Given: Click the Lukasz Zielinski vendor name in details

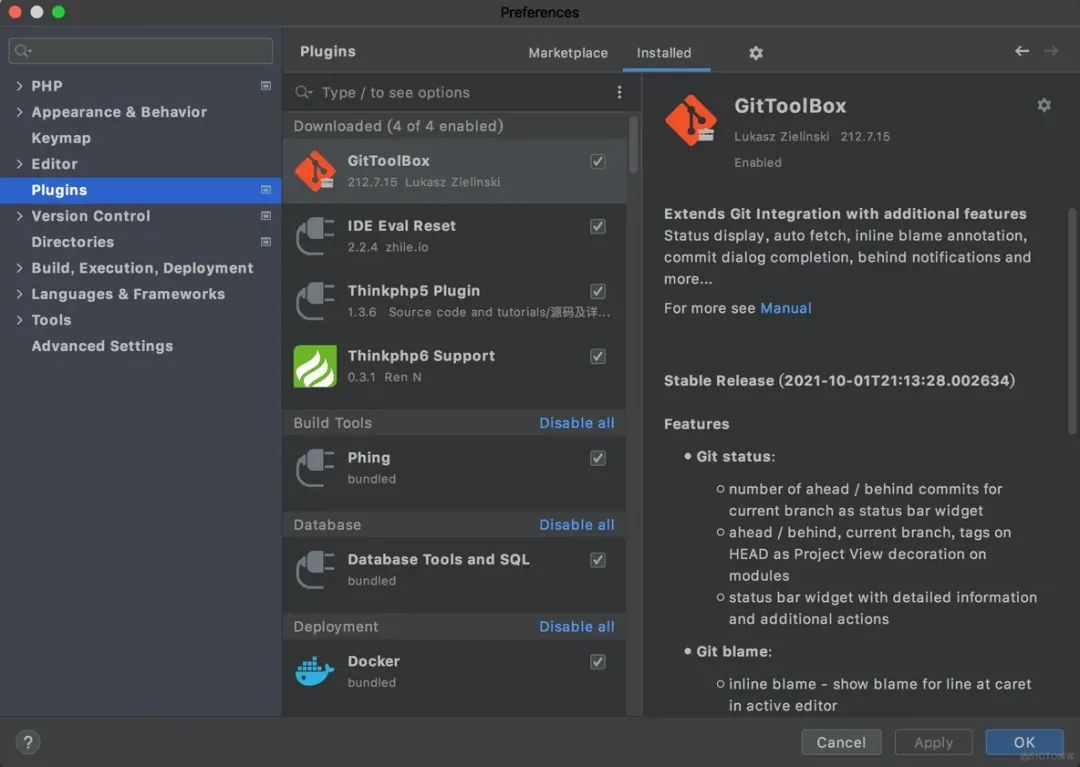Looking at the screenshot, I should (x=781, y=136).
